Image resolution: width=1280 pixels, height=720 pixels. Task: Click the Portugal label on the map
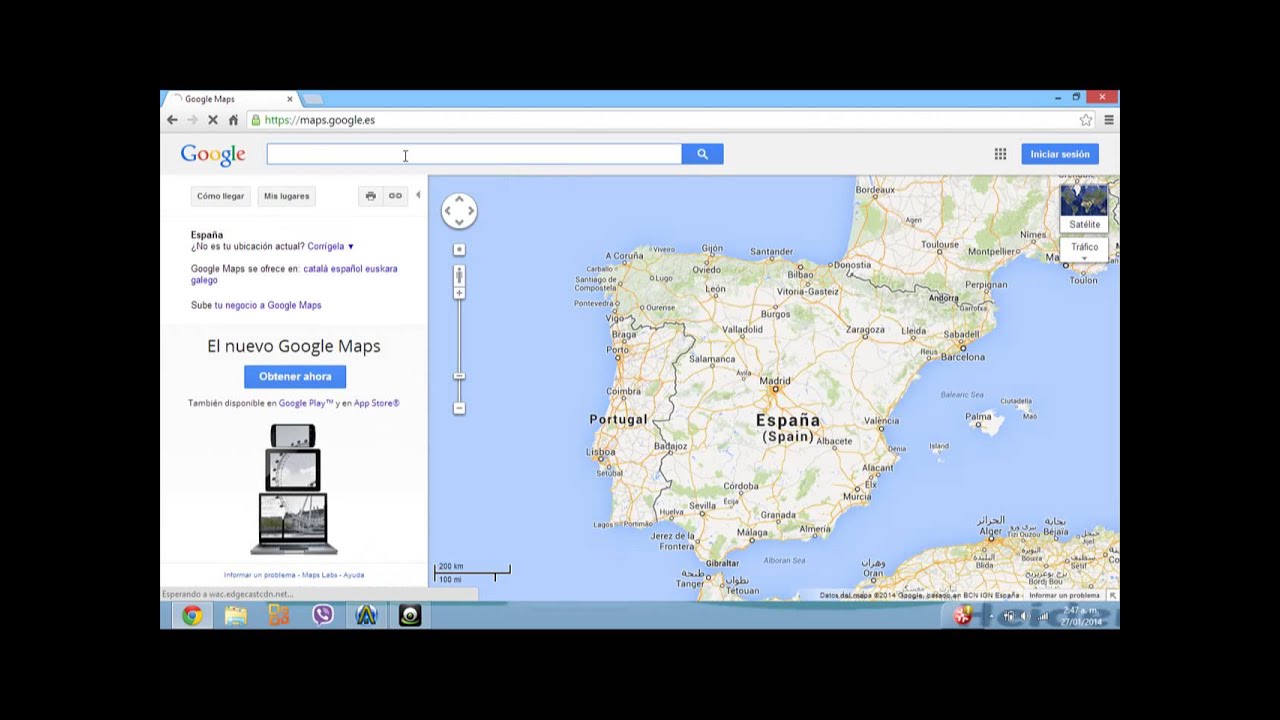[x=618, y=419]
